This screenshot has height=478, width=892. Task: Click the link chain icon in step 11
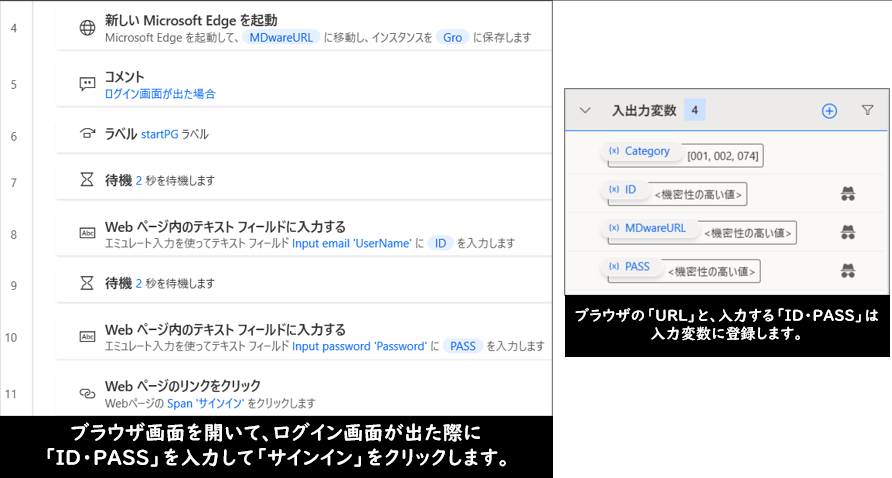coord(87,393)
